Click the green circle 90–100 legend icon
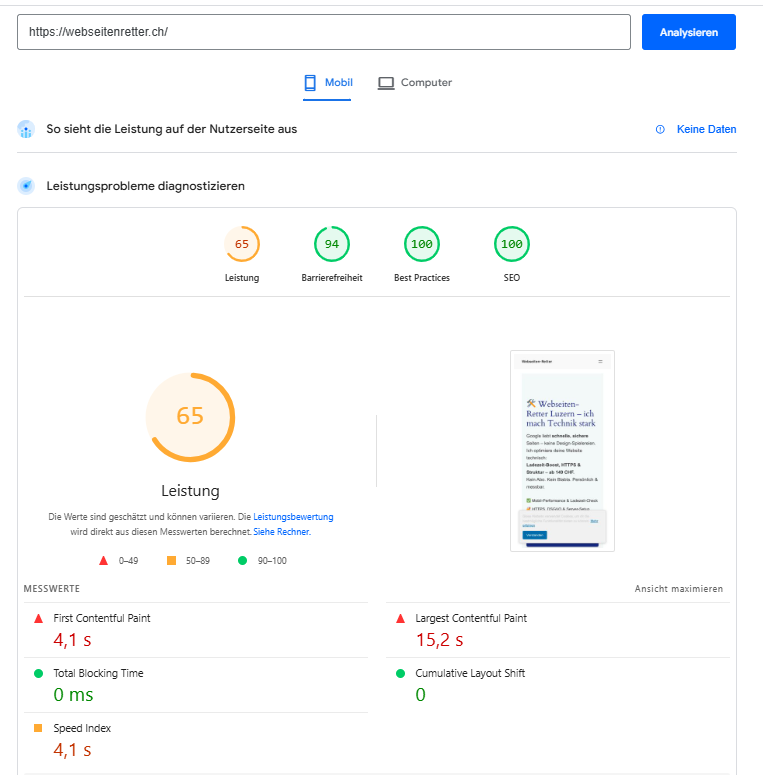The height and width of the screenshot is (775, 763). pyautogui.click(x=242, y=560)
